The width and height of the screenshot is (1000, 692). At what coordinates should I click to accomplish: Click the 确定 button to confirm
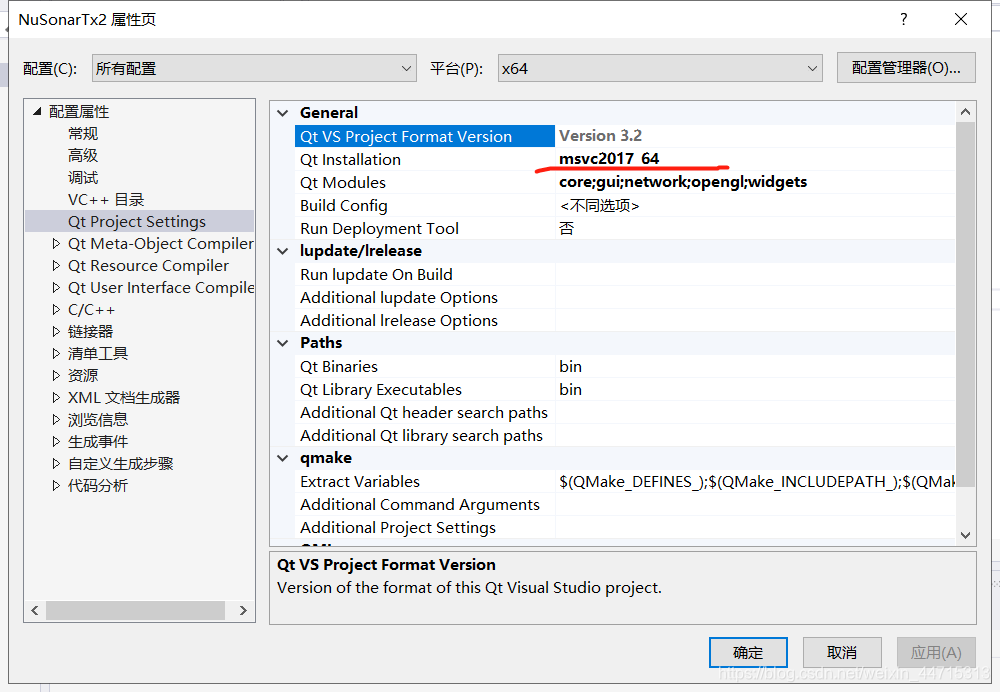(748, 652)
